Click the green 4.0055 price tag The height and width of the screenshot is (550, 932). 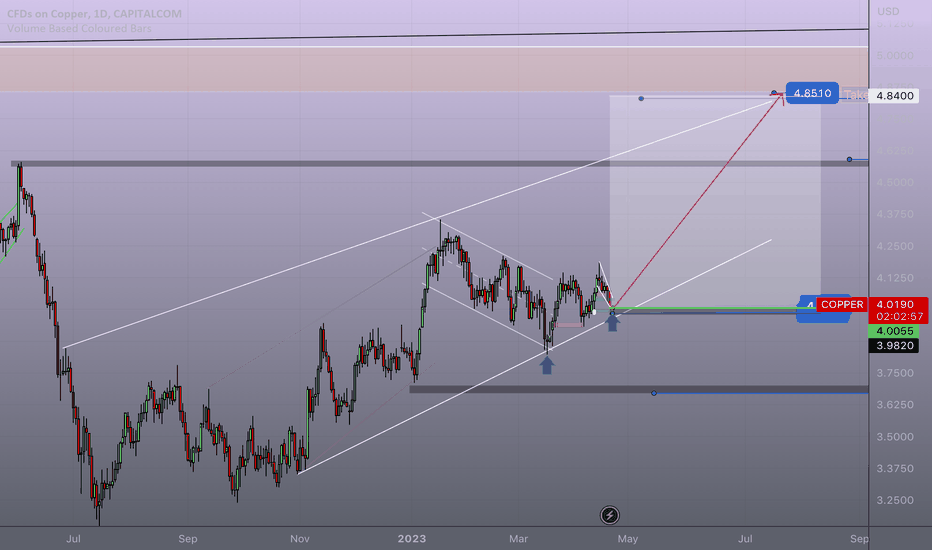coord(894,331)
